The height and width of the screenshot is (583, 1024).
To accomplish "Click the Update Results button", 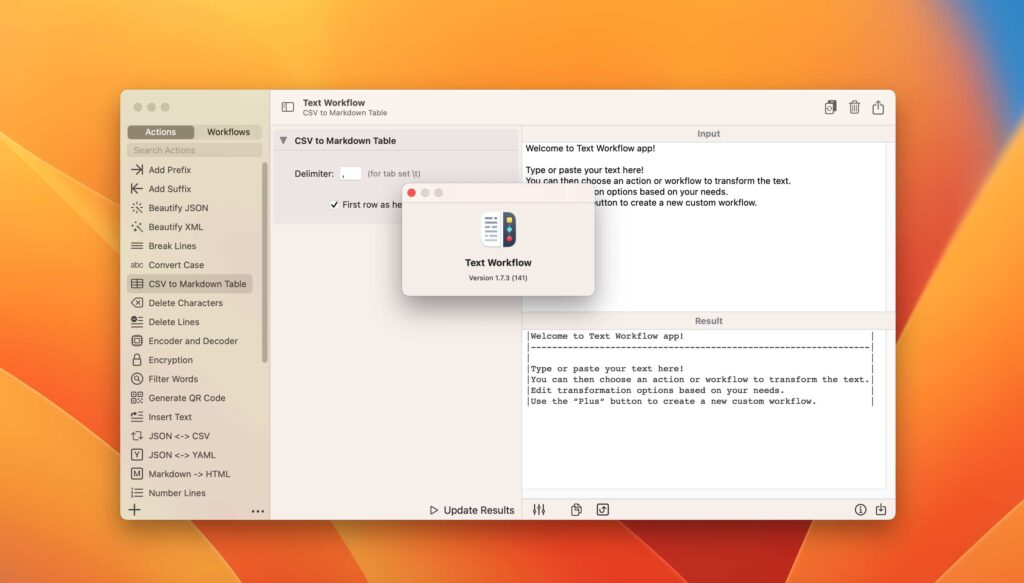I will (x=470, y=509).
